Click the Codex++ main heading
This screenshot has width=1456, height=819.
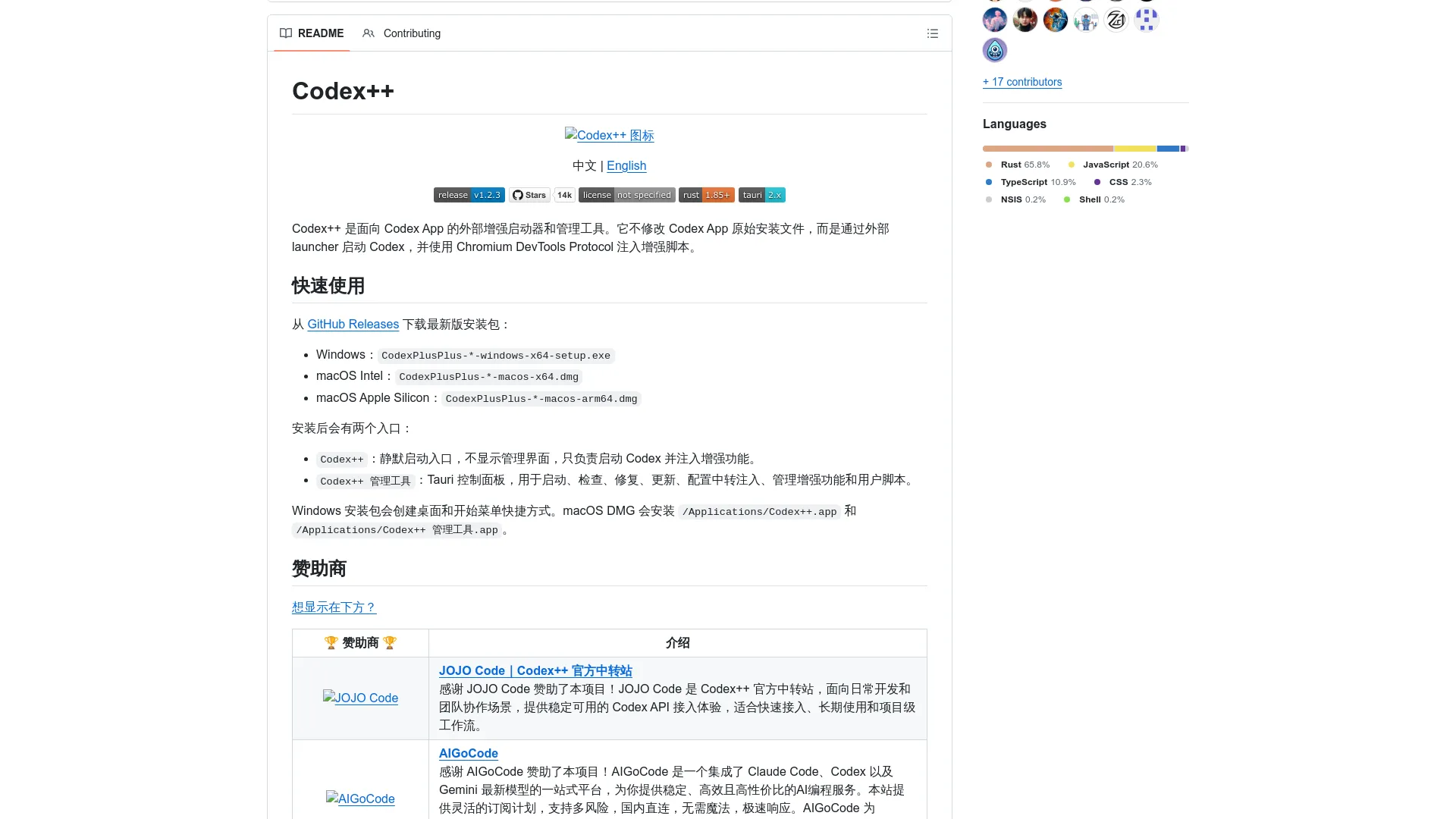click(343, 91)
